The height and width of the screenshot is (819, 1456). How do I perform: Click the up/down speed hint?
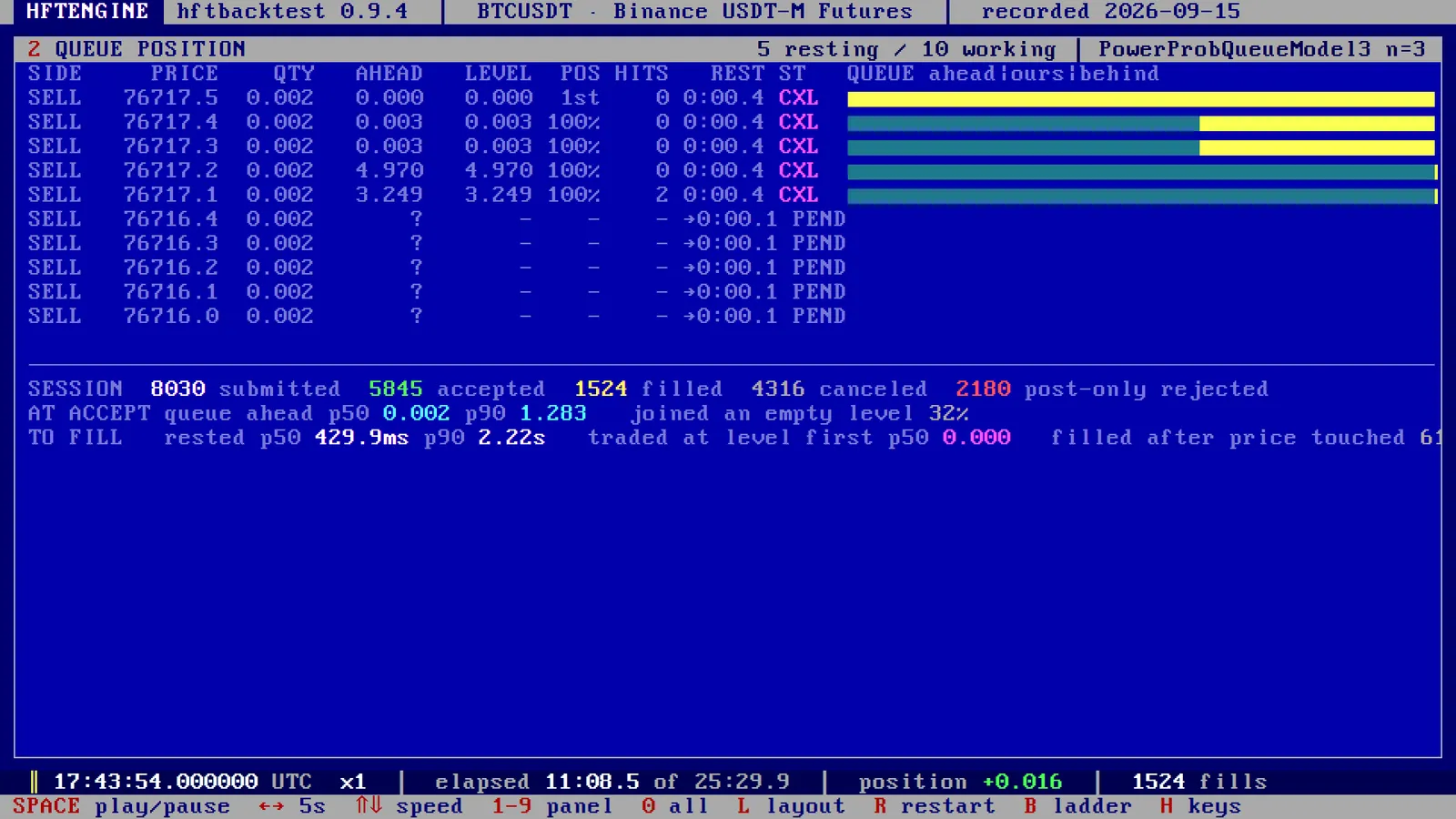point(409,806)
